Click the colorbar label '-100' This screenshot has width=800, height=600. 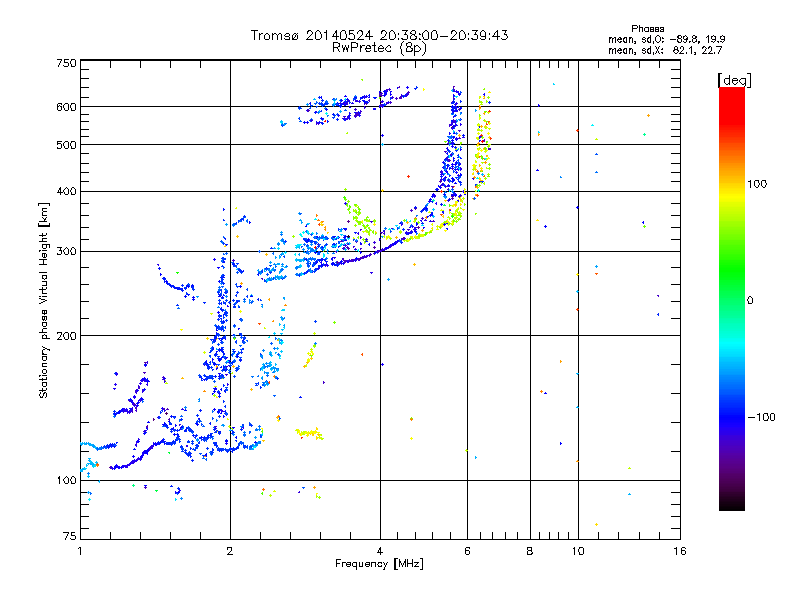pos(761,417)
